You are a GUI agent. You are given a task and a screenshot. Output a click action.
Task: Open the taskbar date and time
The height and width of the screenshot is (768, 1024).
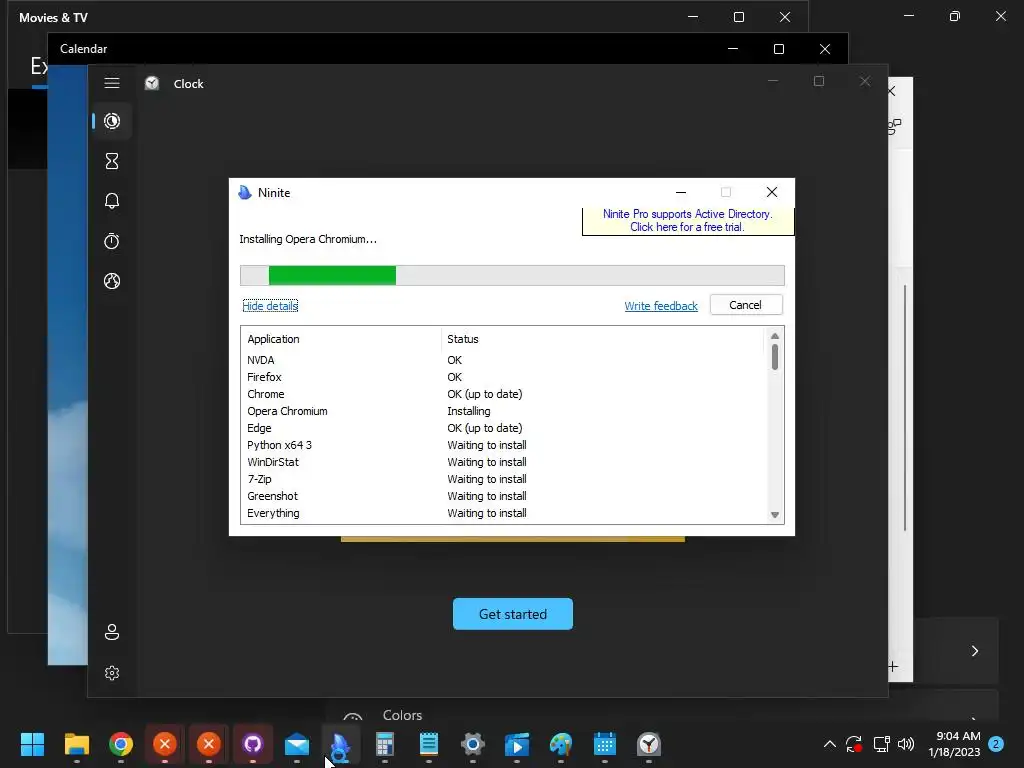(x=954, y=744)
